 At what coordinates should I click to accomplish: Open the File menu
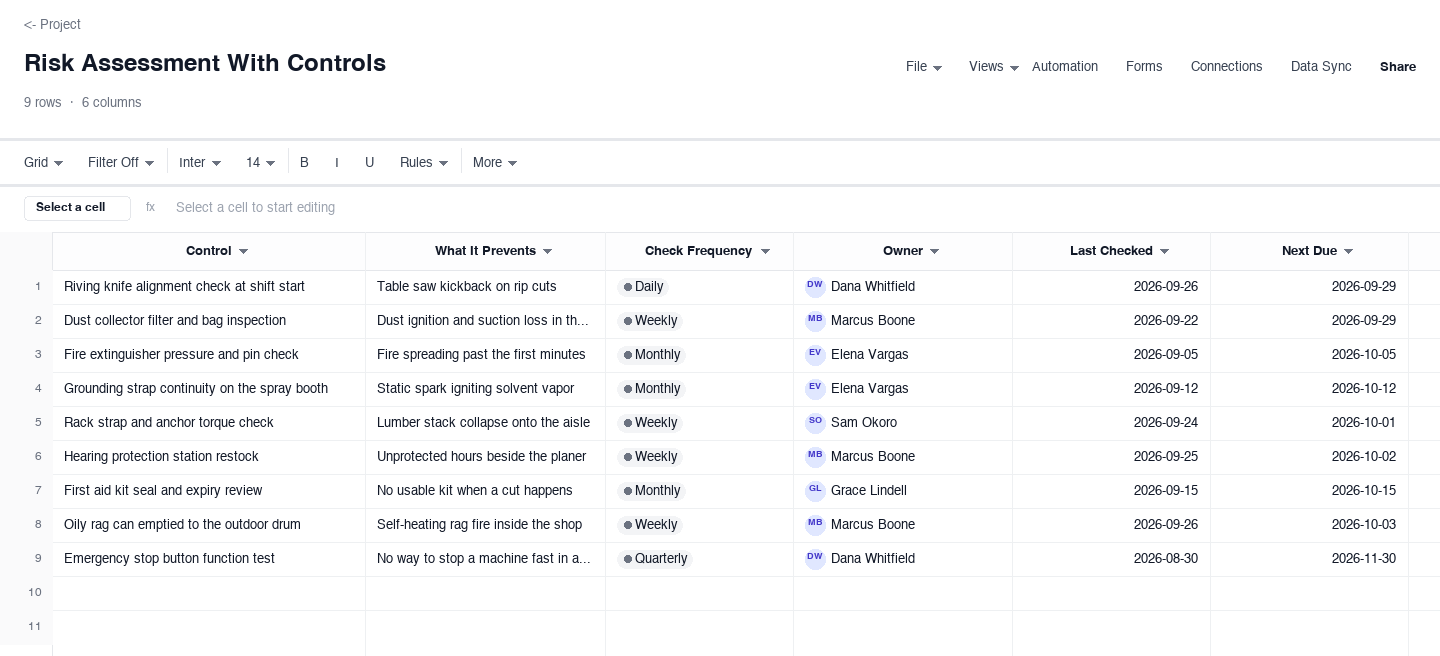pos(924,67)
